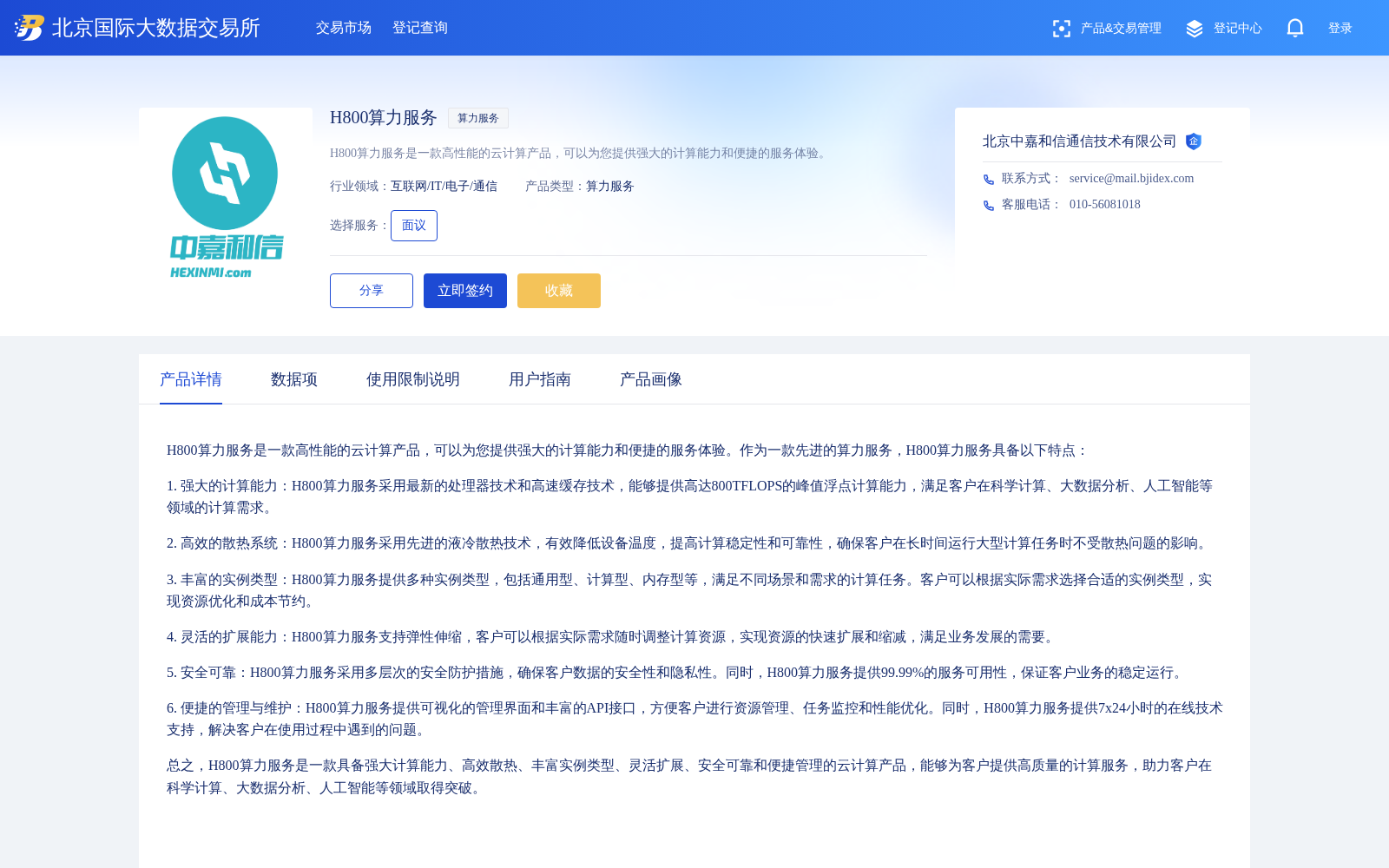Viewport: 1389px width, 868px height.
Task: Switch to the 数据项 tab
Action: tap(294, 379)
